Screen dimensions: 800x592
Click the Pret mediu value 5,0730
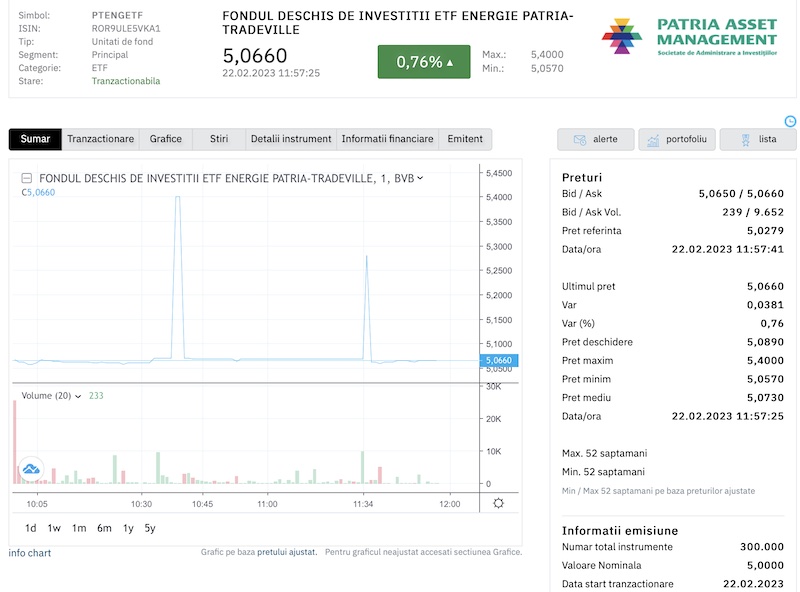coord(765,398)
